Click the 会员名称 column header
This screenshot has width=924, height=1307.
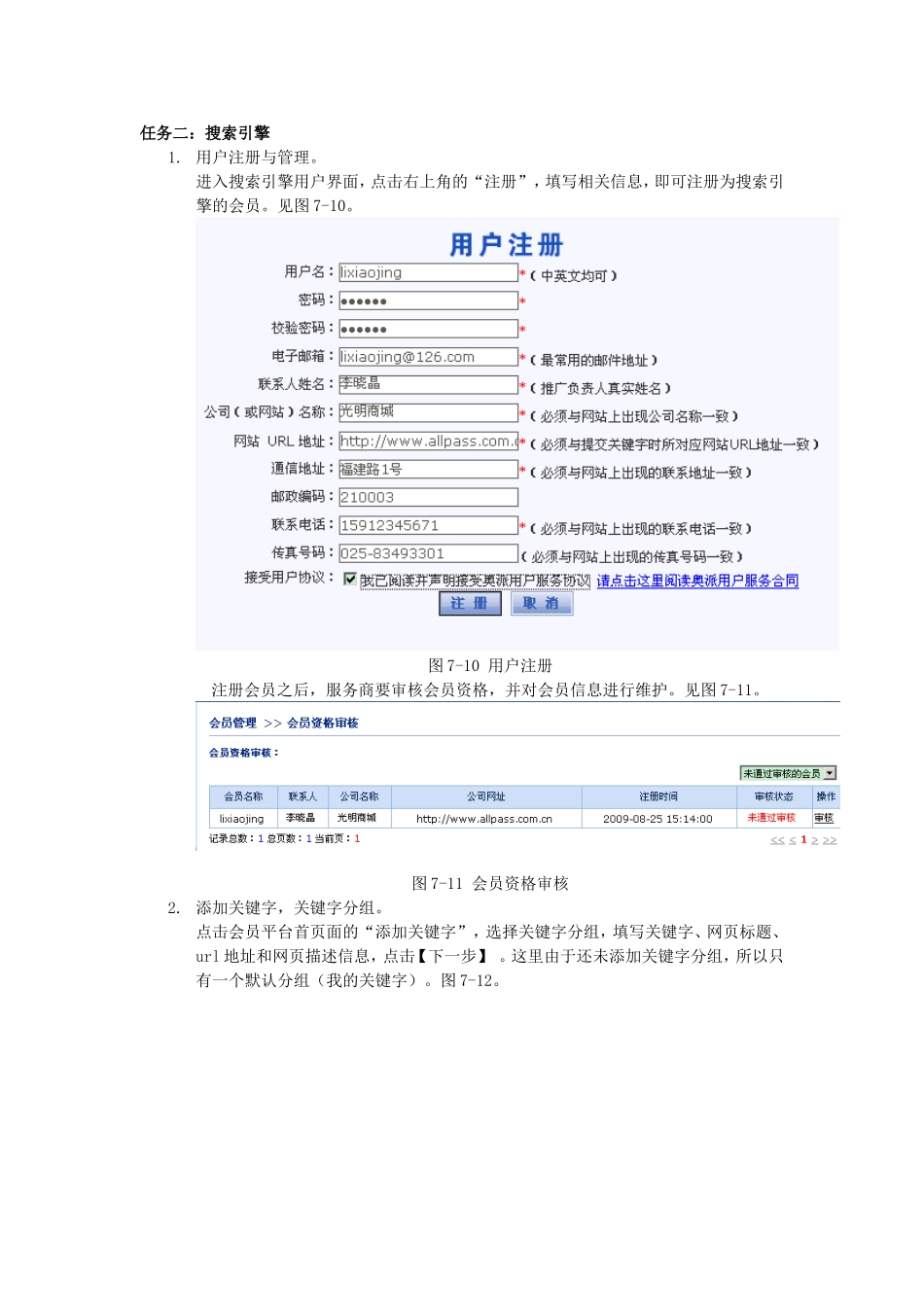point(243,795)
